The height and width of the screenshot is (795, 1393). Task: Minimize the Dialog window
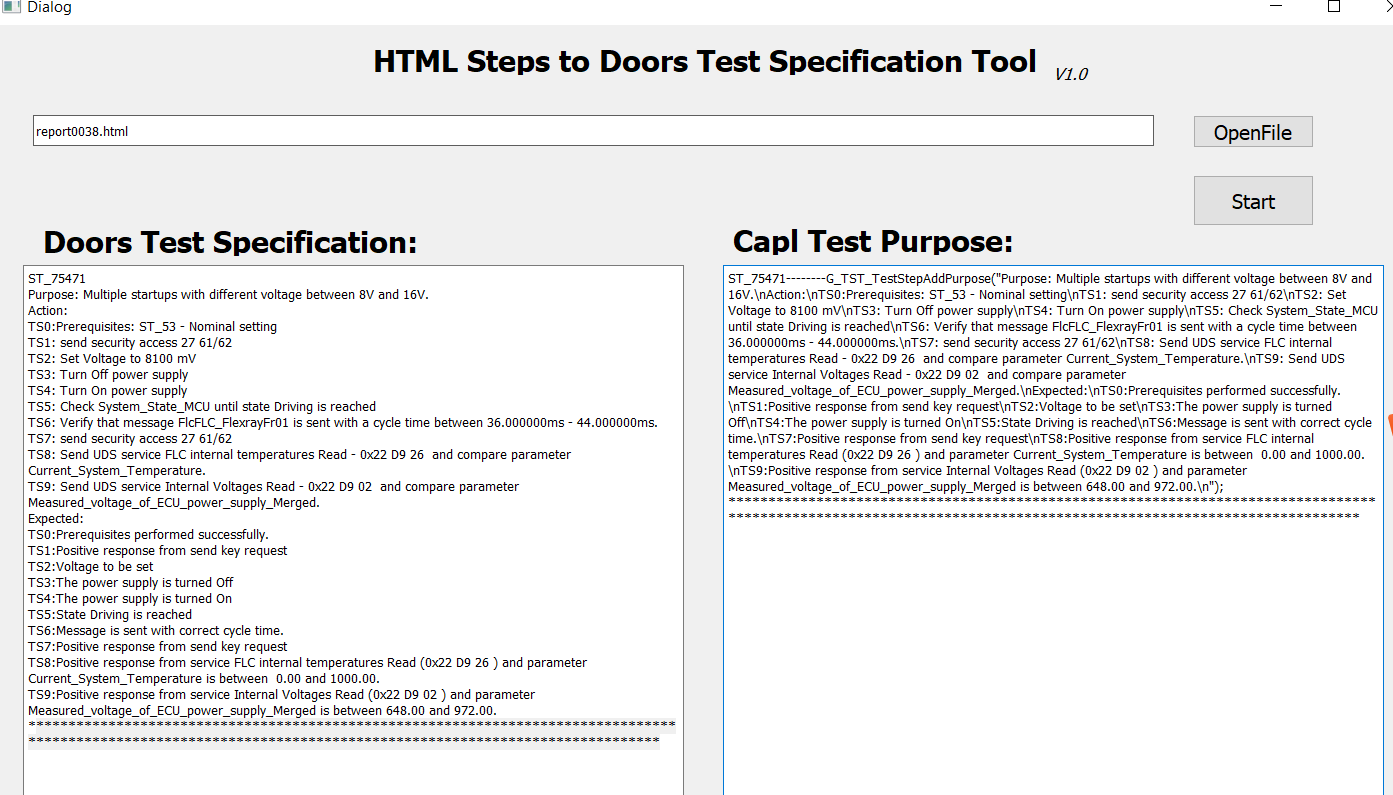1276,5
